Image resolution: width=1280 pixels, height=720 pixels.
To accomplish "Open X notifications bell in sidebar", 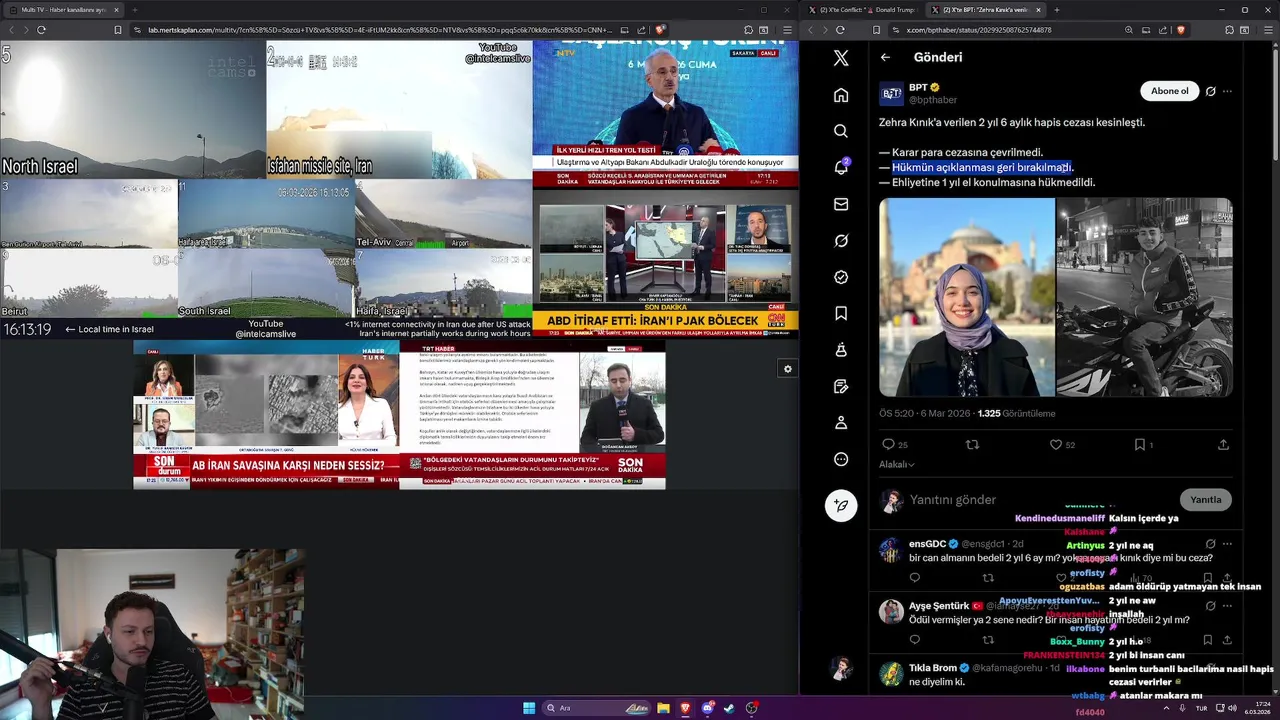I will point(841,167).
